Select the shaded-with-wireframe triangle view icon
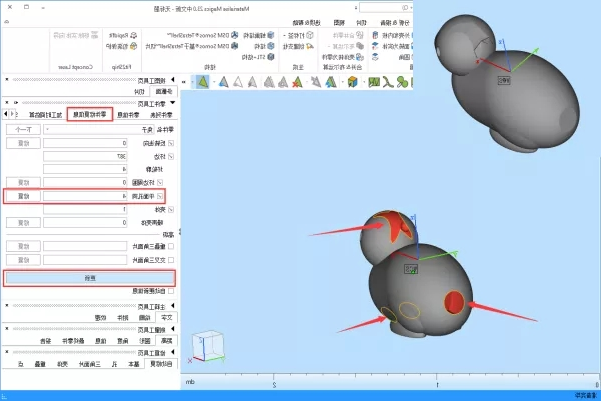Image resolution: width=601 pixels, height=401 pixels. [x=224, y=82]
